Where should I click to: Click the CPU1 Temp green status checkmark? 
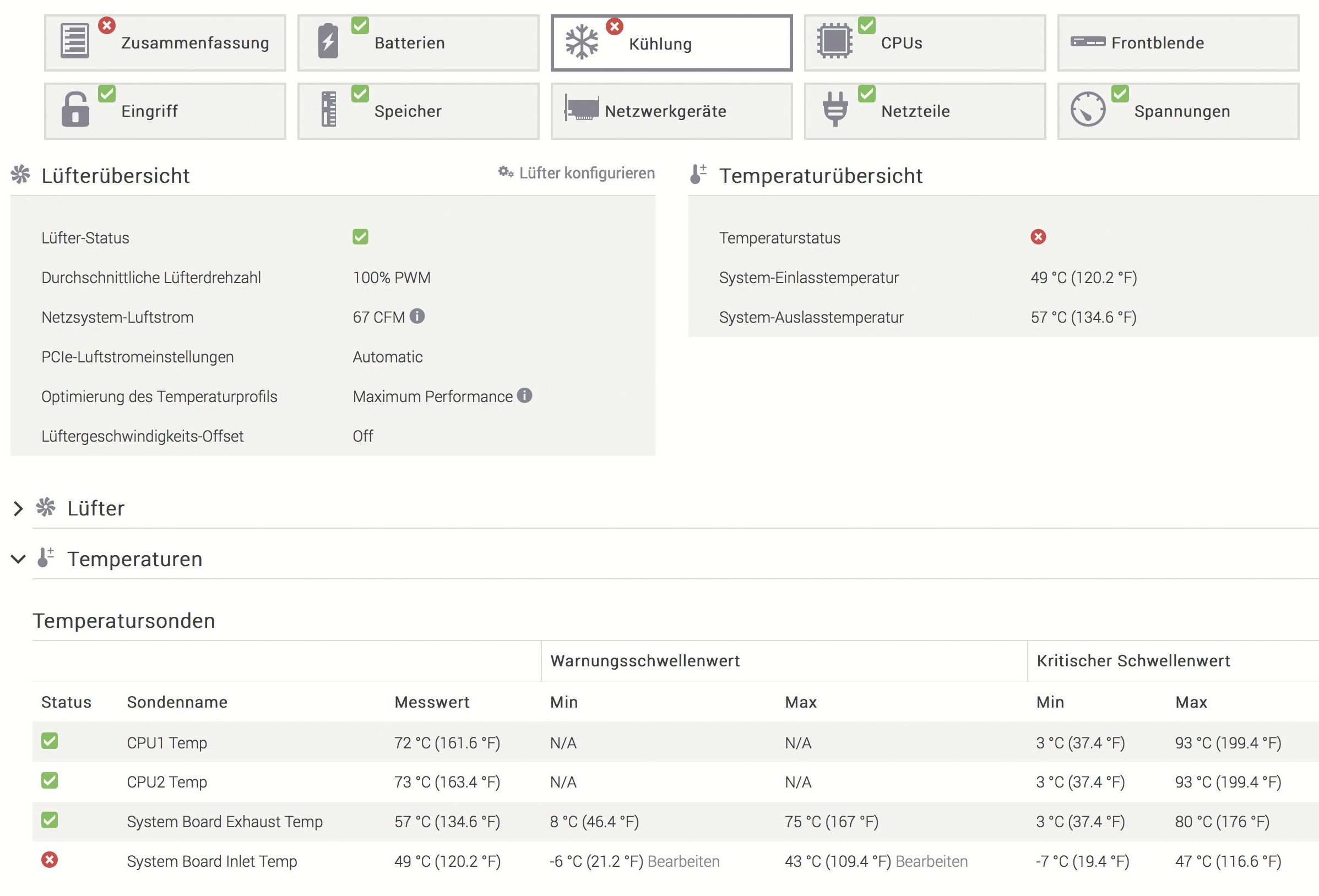click(50, 741)
